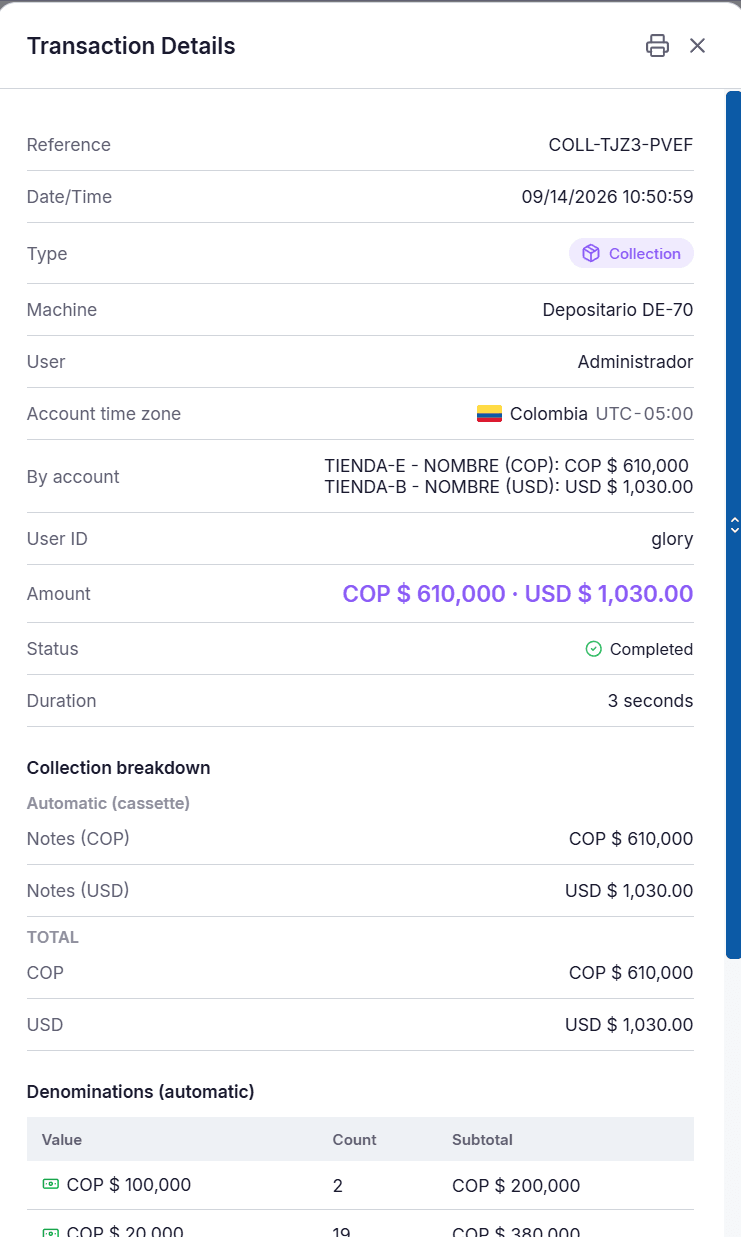Image resolution: width=741 pixels, height=1237 pixels.
Task: Click the Count column header
Action: (354, 1139)
